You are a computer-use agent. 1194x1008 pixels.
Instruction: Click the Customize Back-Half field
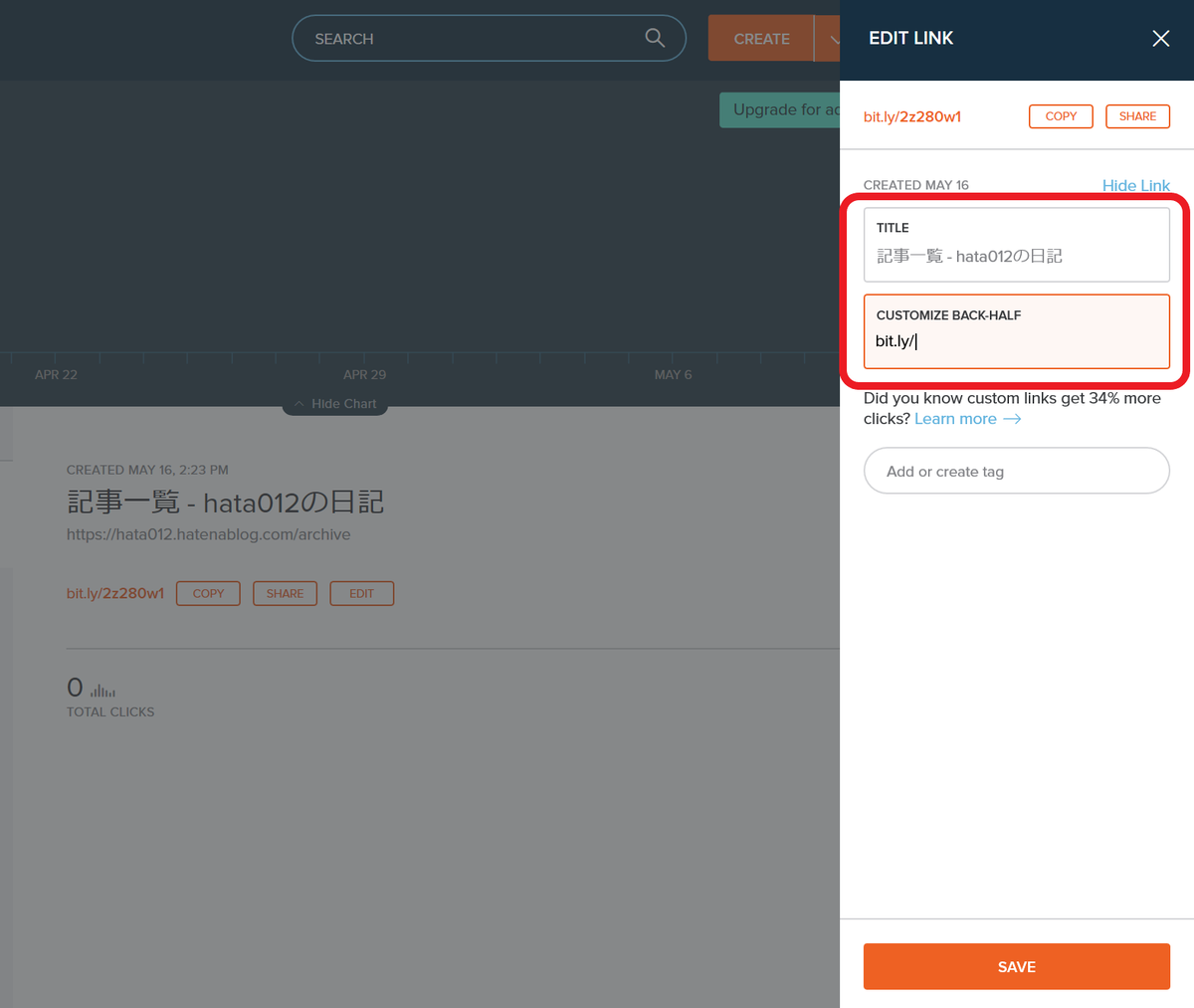(1017, 331)
